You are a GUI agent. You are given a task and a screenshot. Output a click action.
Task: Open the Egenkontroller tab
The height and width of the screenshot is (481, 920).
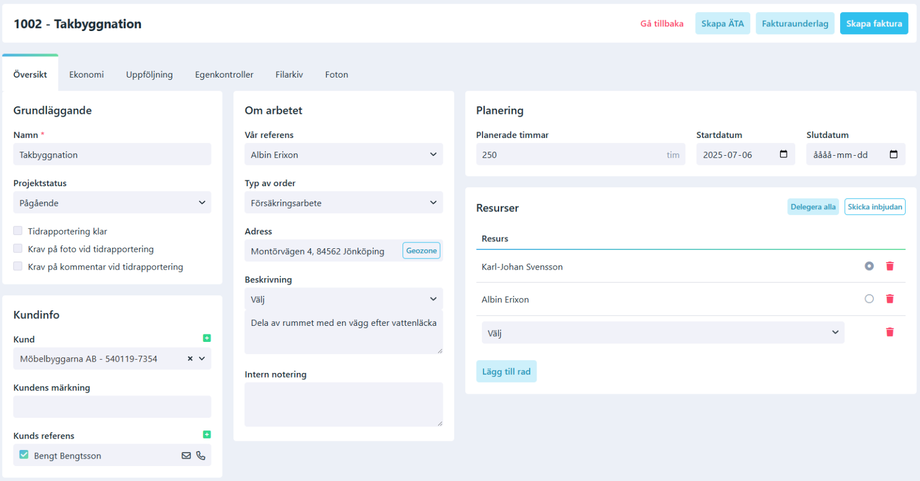224,75
